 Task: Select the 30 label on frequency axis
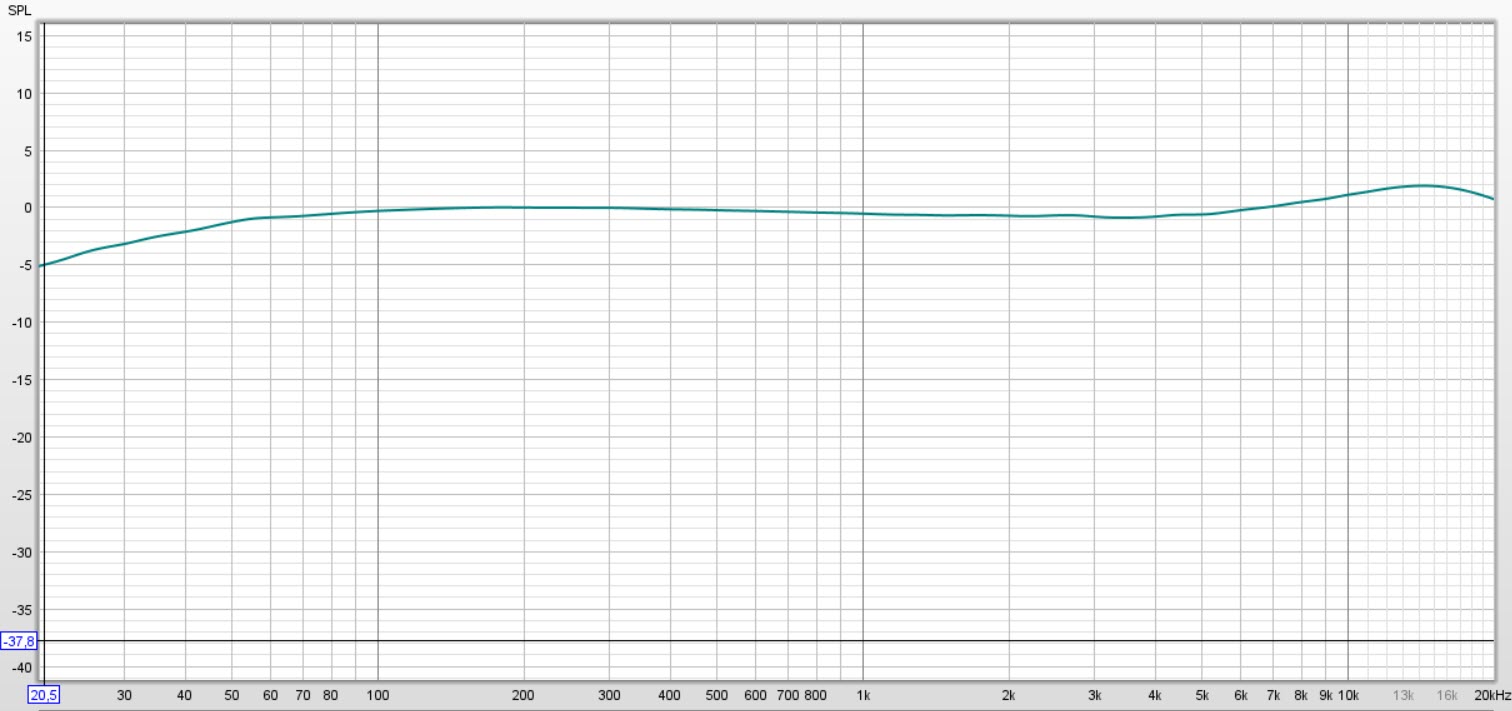click(124, 695)
